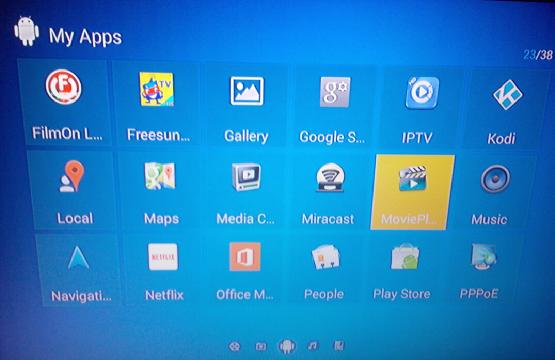
Task: Open Google Settings app
Action: point(333,106)
